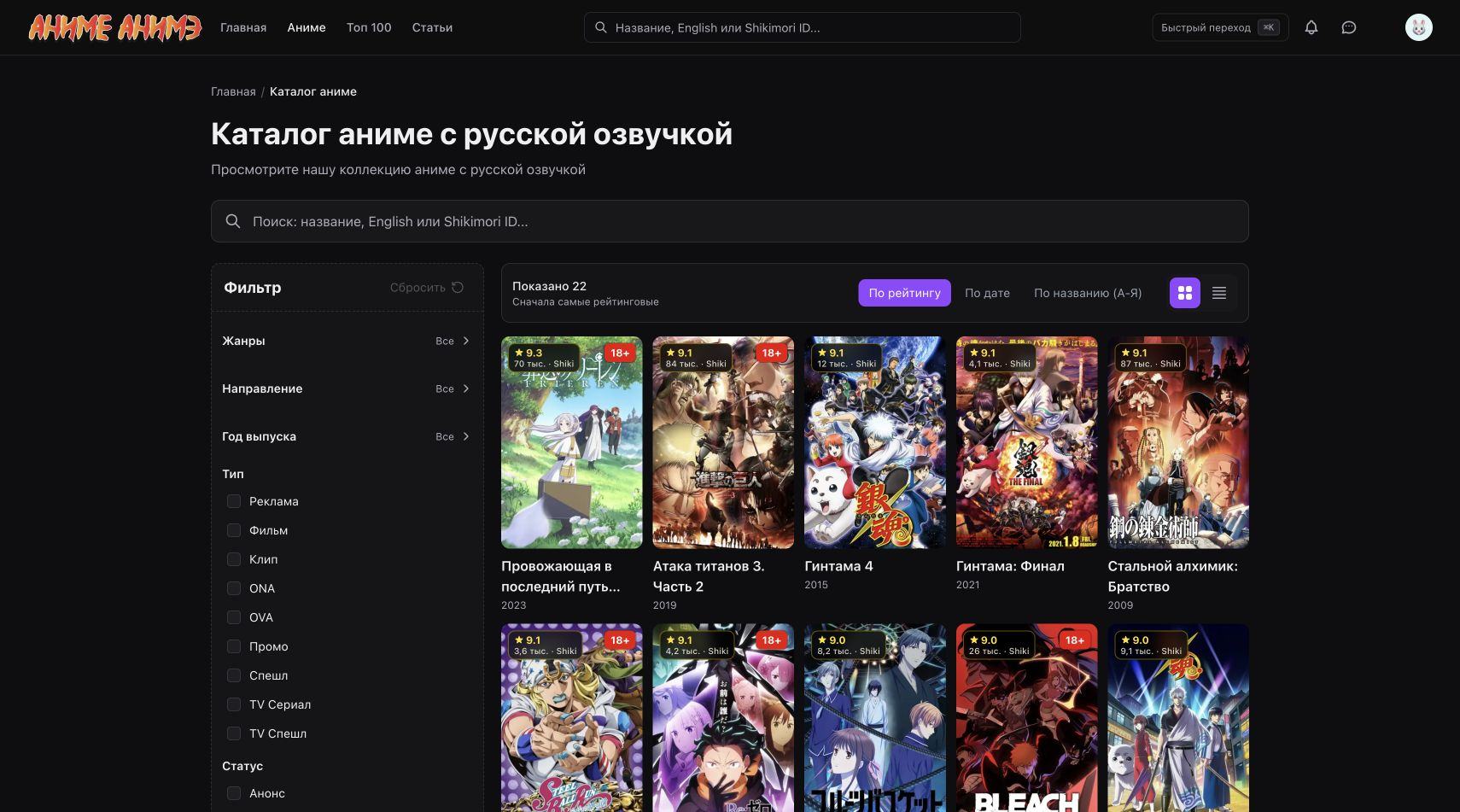
Task: Open the Гинтама: Финал title link
Action: (x=1010, y=566)
